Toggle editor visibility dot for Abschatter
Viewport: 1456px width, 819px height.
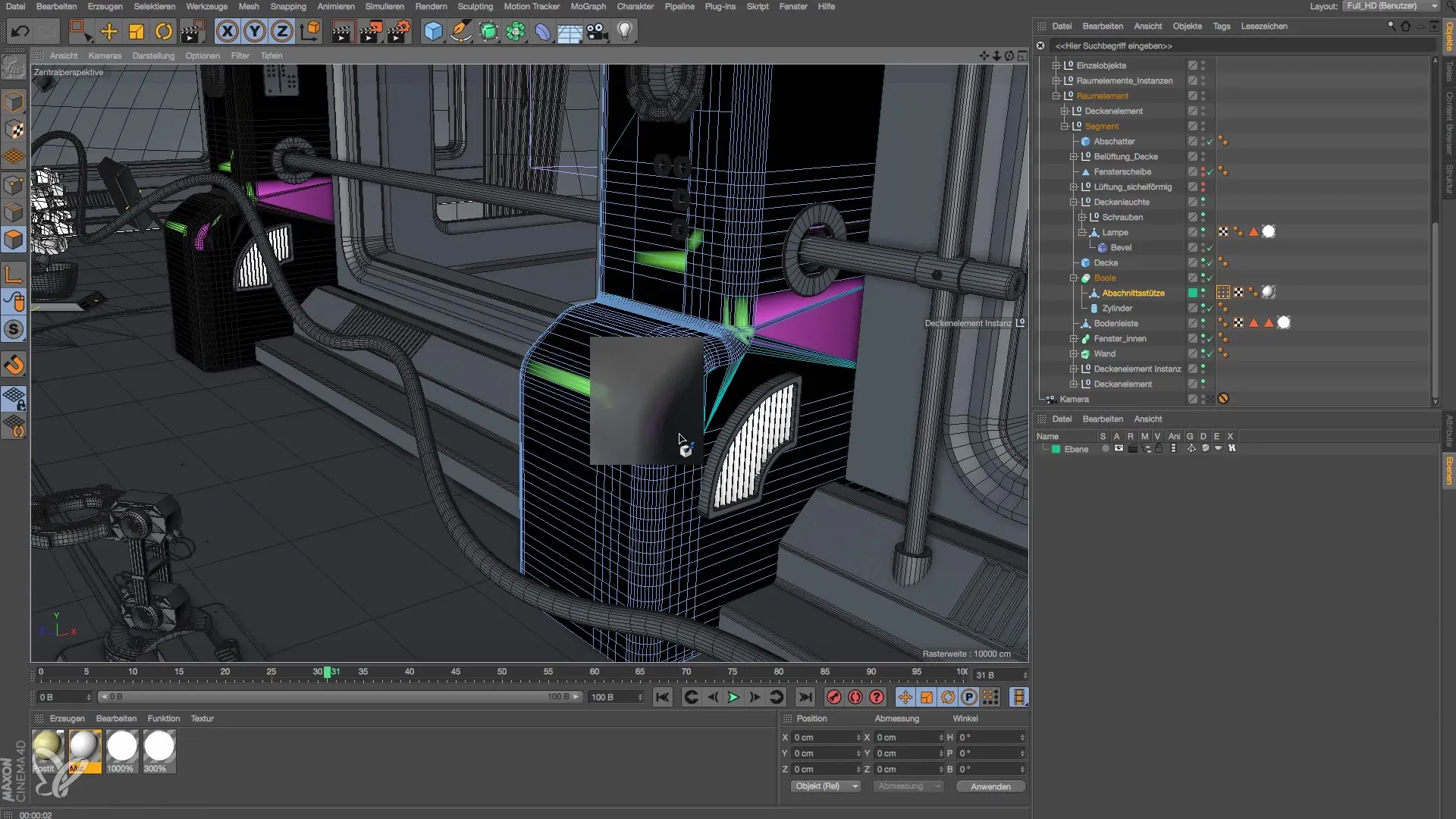pos(1203,139)
